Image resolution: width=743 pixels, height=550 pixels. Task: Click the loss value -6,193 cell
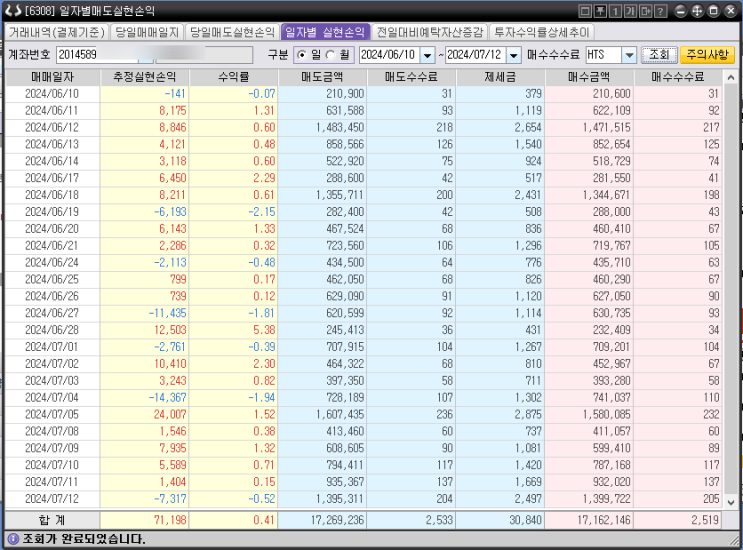(x=145, y=212)
